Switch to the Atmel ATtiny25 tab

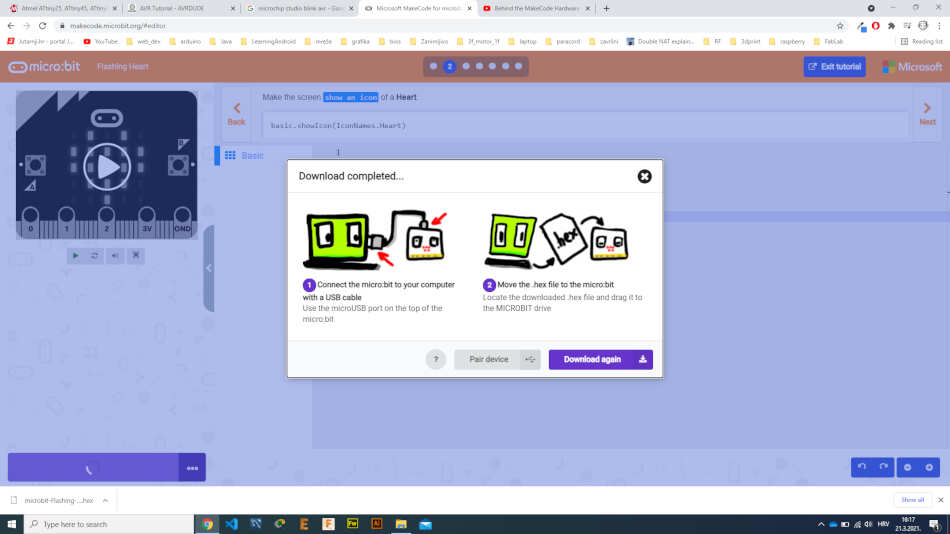tap(63, 8)
